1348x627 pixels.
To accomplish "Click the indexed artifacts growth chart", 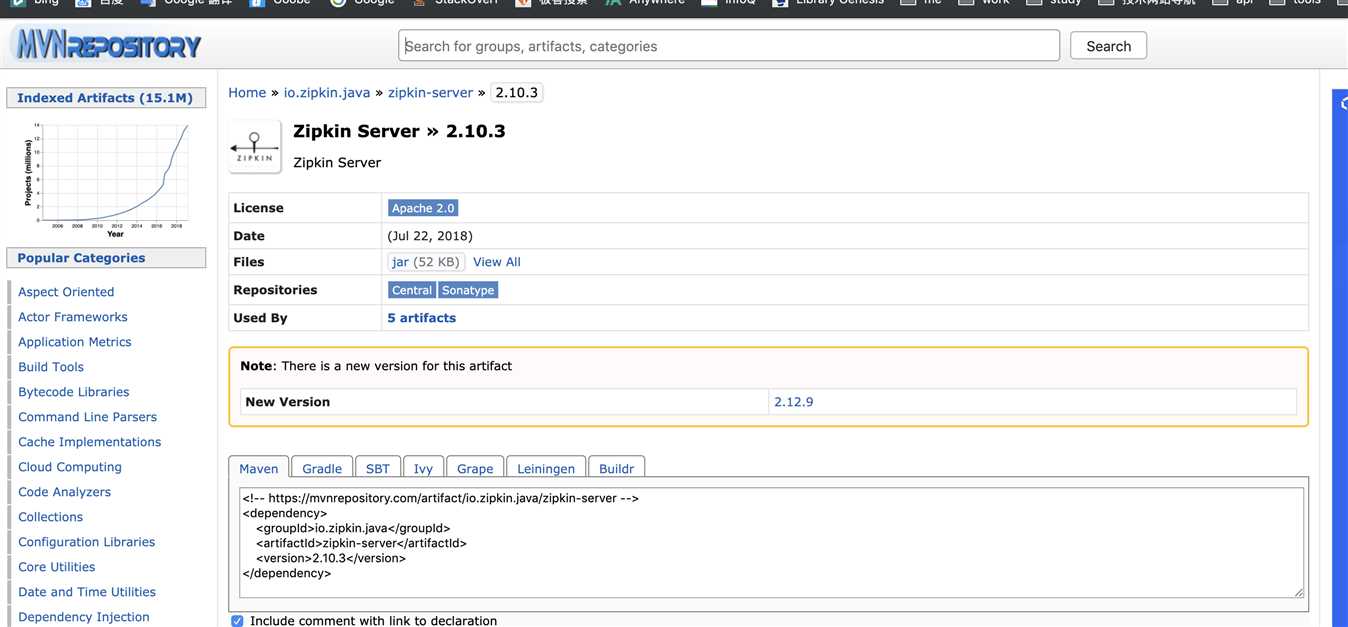I will point(106,178).
